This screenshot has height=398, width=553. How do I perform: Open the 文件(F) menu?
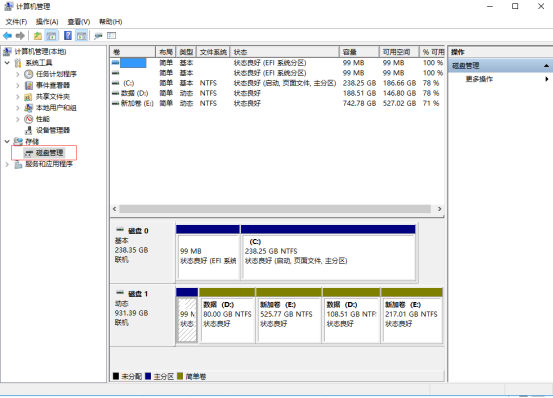pyautogui.click(x=16, y=22)
